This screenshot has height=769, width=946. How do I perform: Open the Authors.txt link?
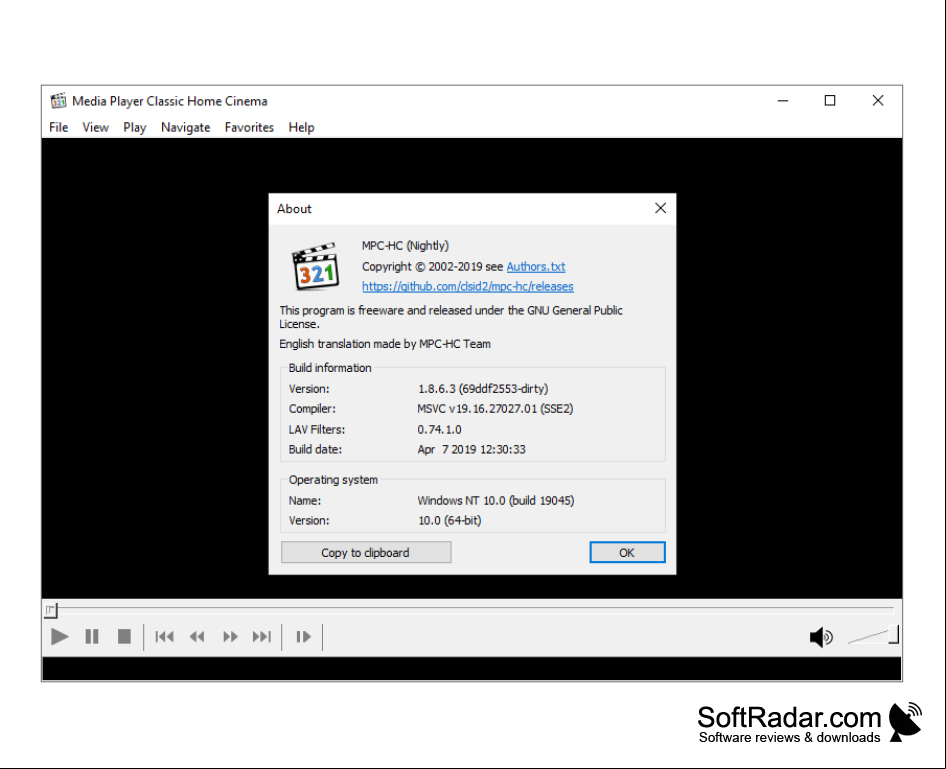(536, 267)
